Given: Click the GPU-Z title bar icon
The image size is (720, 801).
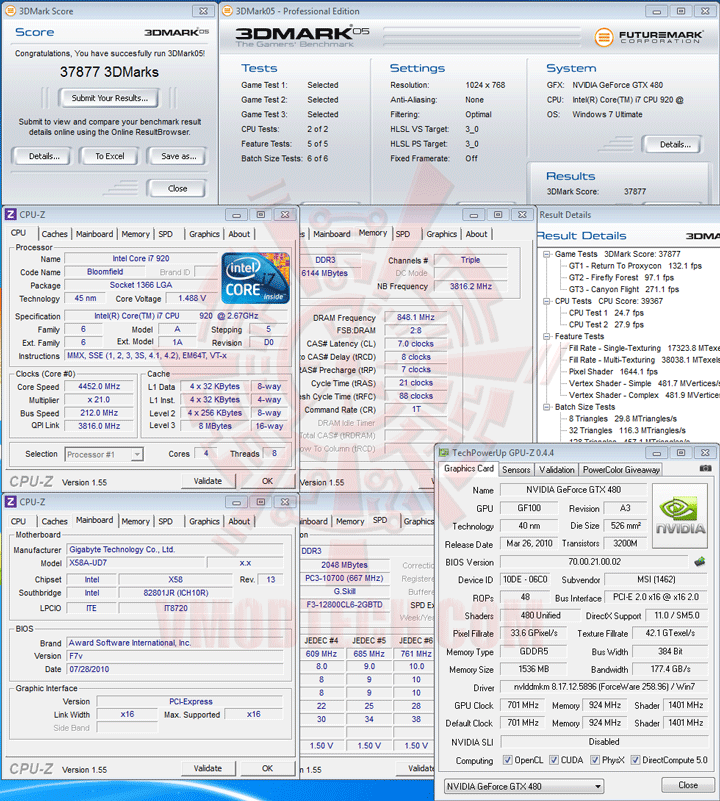Looking at the screenshot, I should [x=444, y=453].
